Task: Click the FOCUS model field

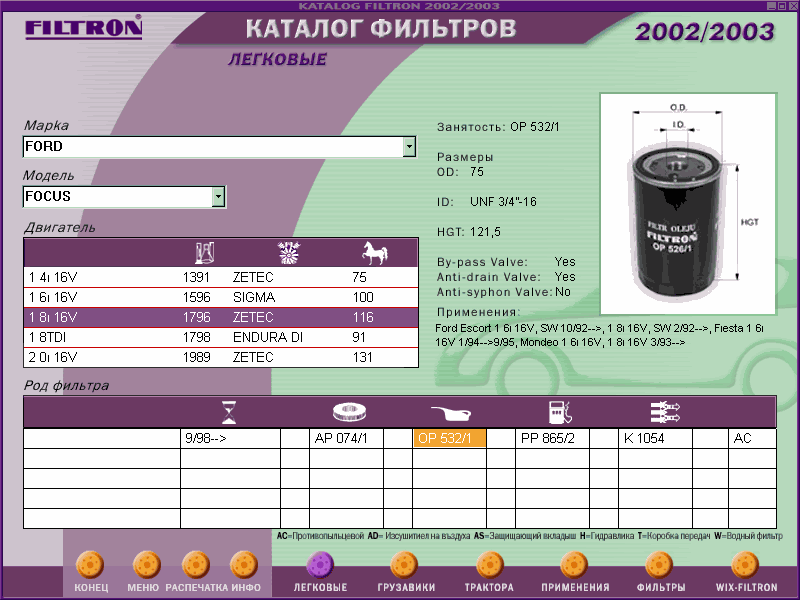Action: [124, 196]
